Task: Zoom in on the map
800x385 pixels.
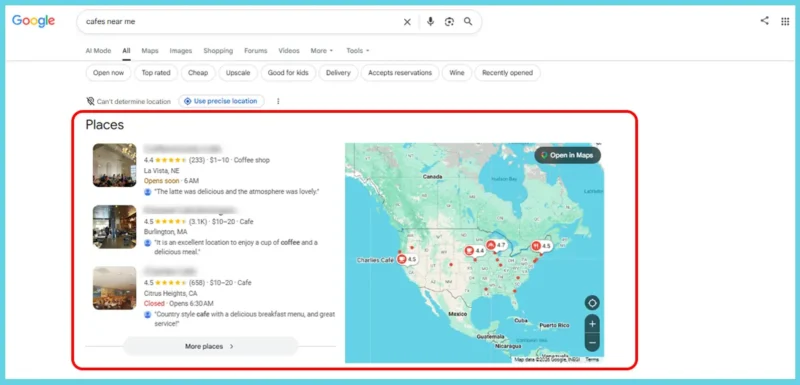Action: pyautogui.click(x=592, y=324)
